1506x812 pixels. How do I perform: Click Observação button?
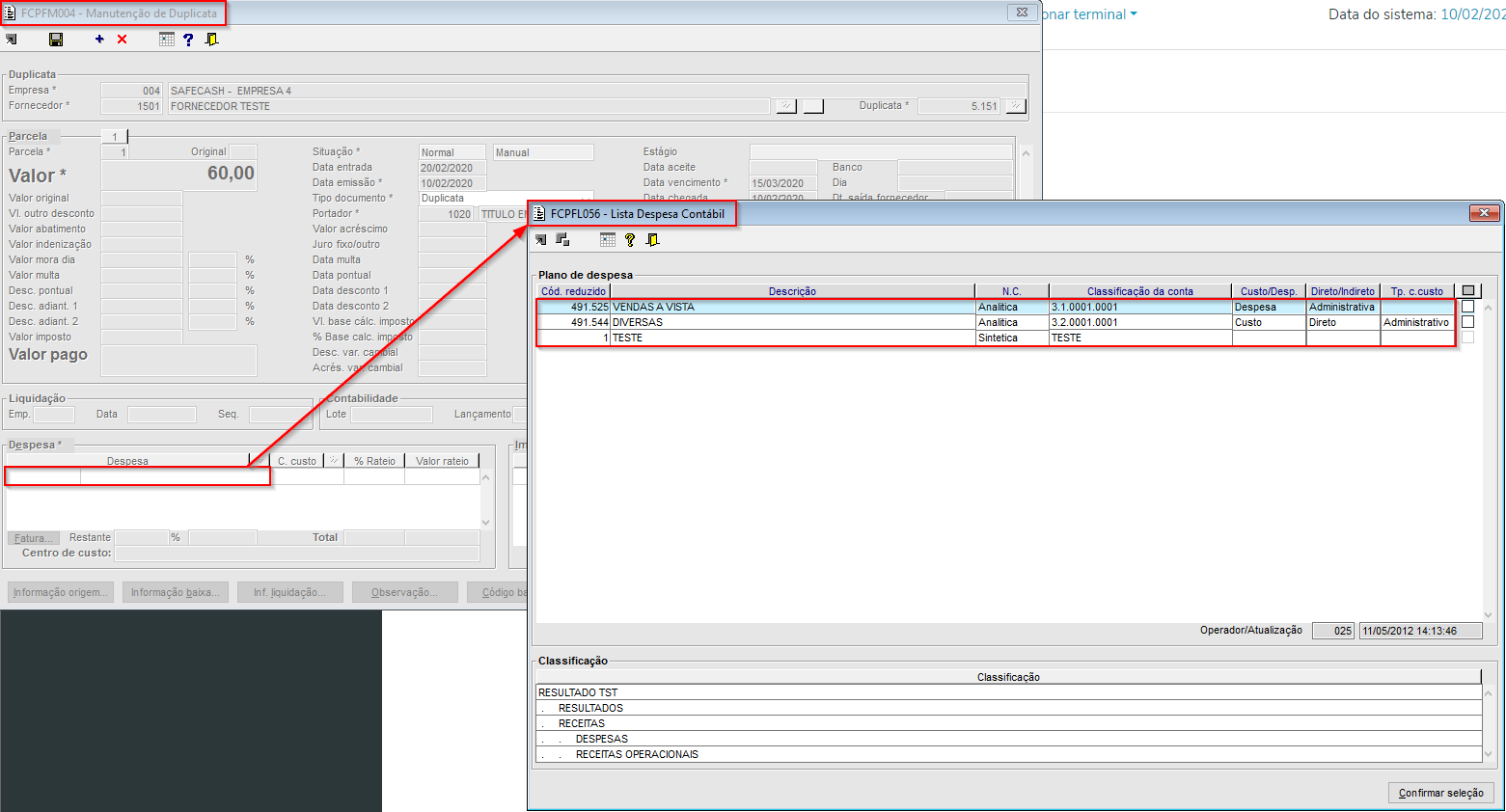tap(405, 592)
